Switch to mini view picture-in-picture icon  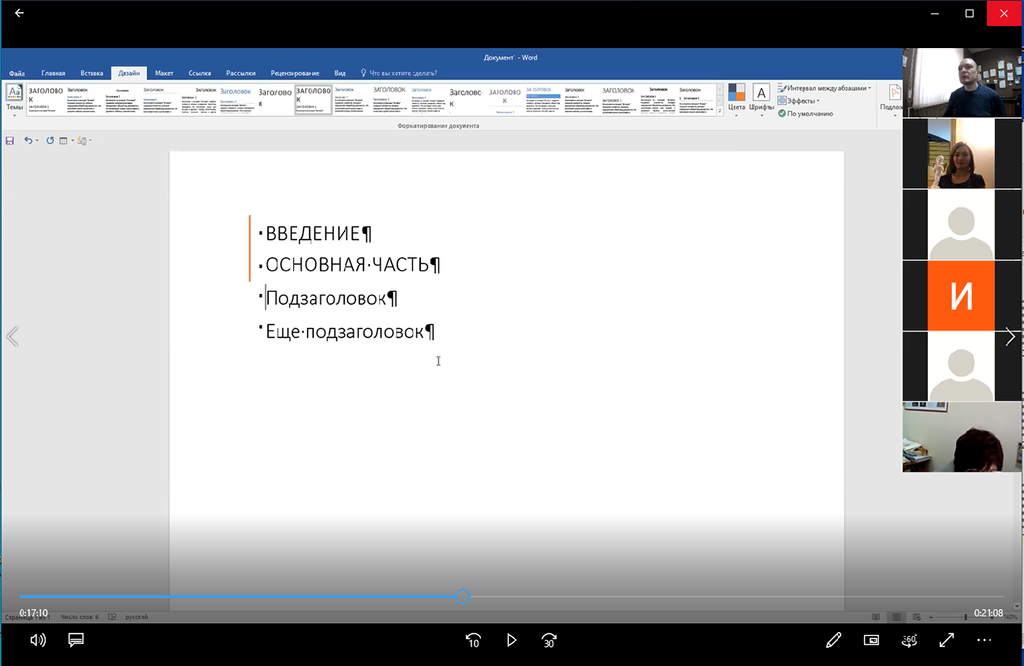pos(871,641)
